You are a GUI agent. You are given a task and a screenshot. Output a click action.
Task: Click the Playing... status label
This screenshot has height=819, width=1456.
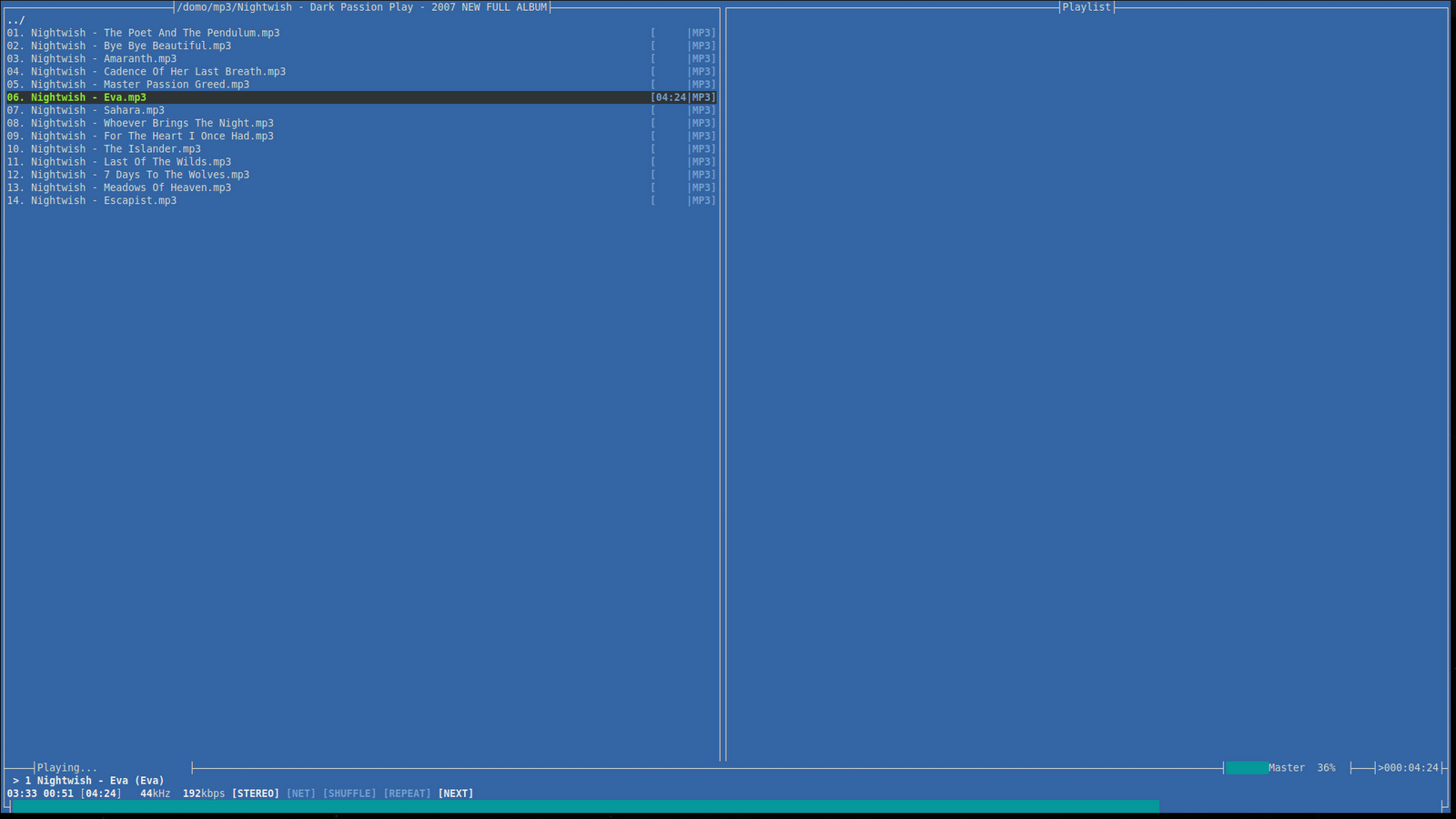(67, 768)
